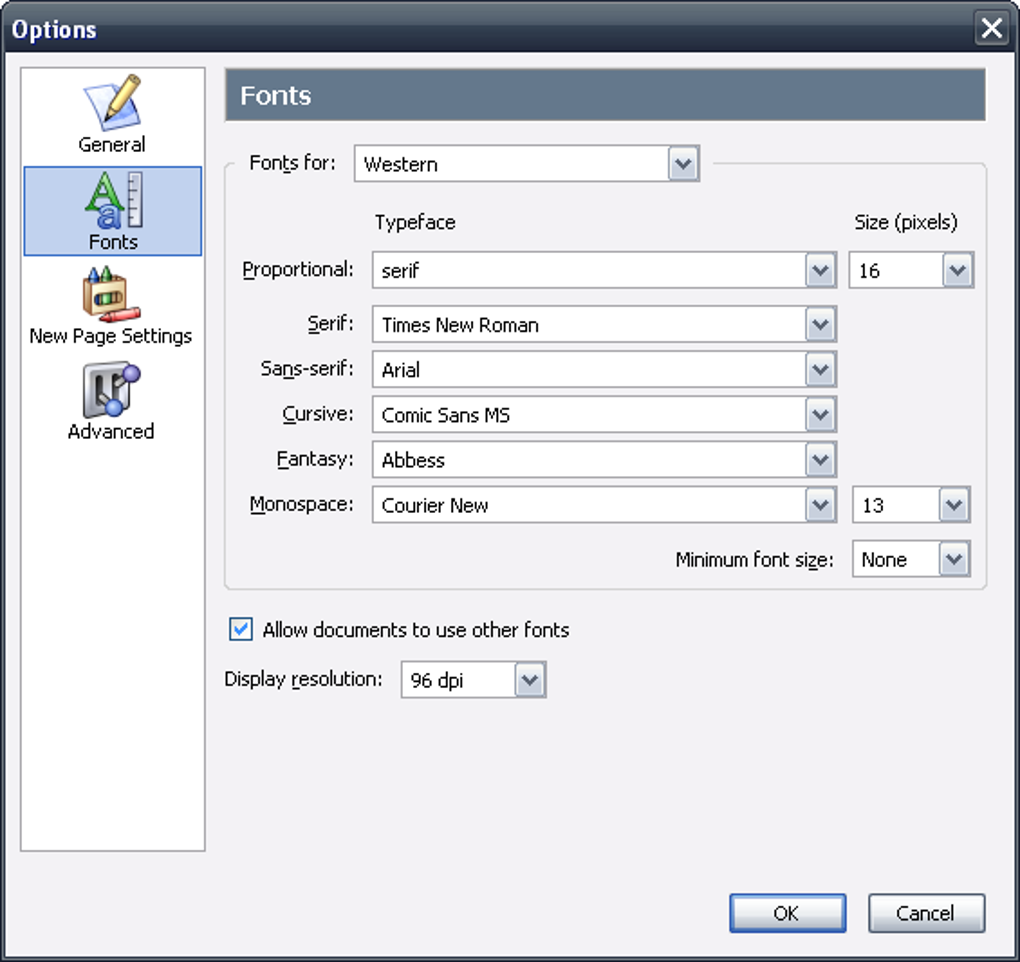The height and width of the screenshot is (962, 1020).
Task: Click the Sans-serif: label
Action: [307, 369]
